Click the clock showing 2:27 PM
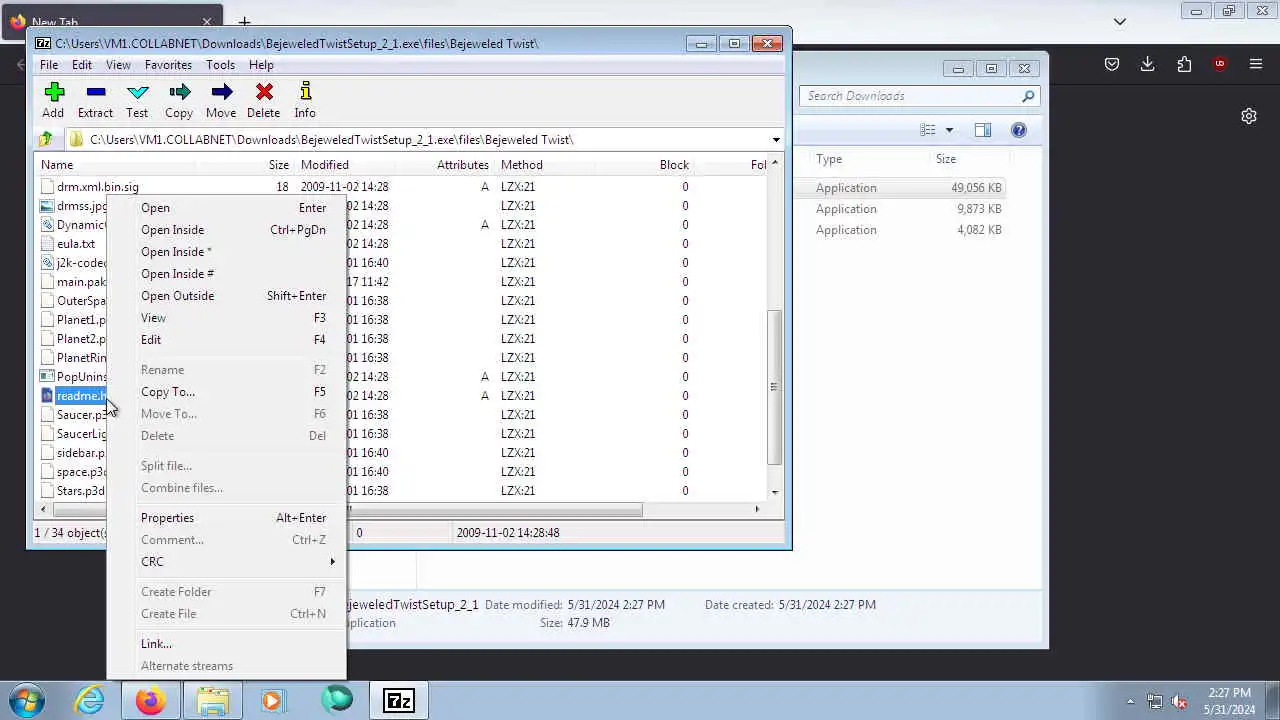The width and height of the screenshot is (1280, 720). click(x=1229, y=693)
